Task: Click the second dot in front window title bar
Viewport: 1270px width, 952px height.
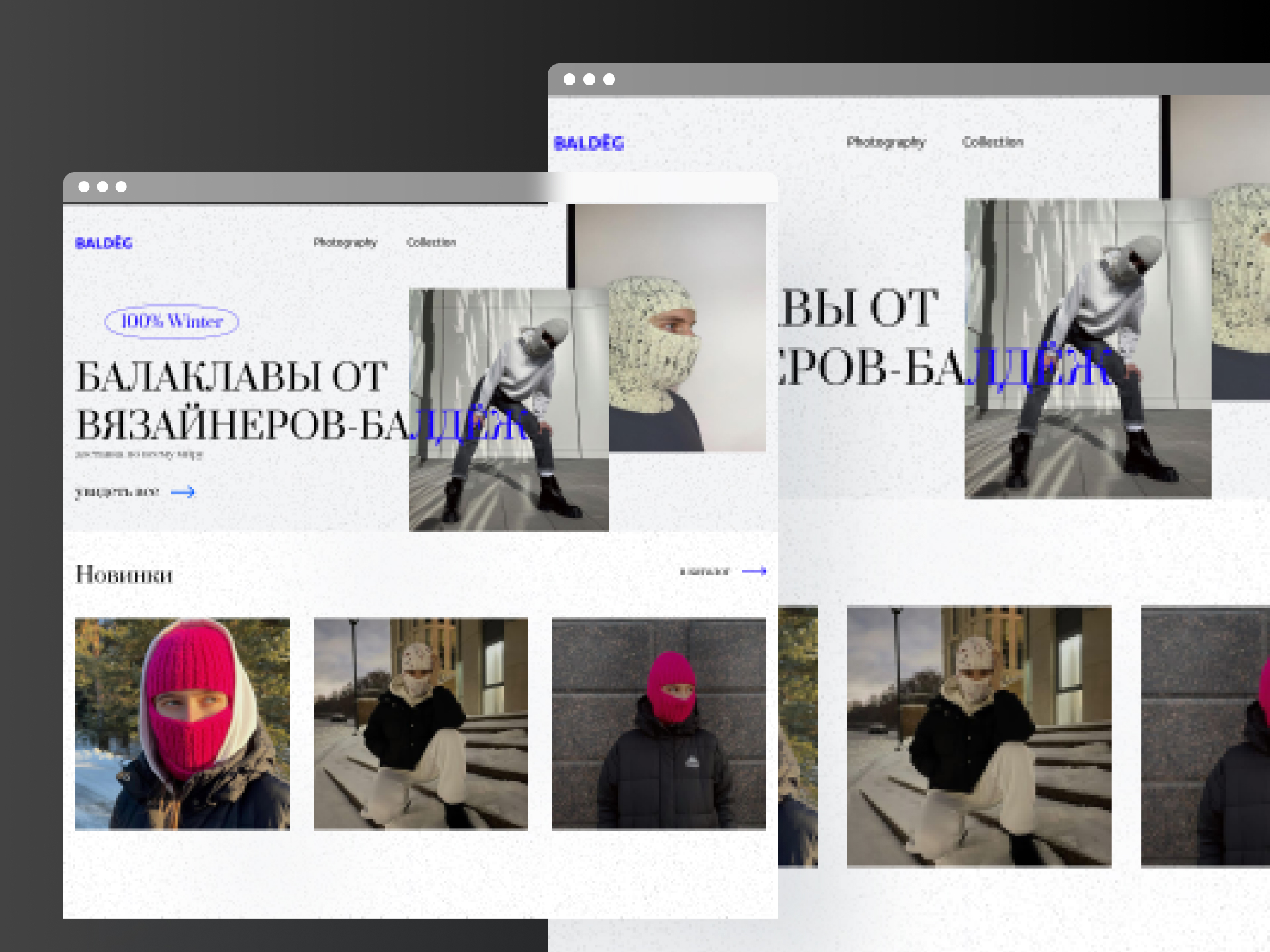Action: click(x=103, y=187)
